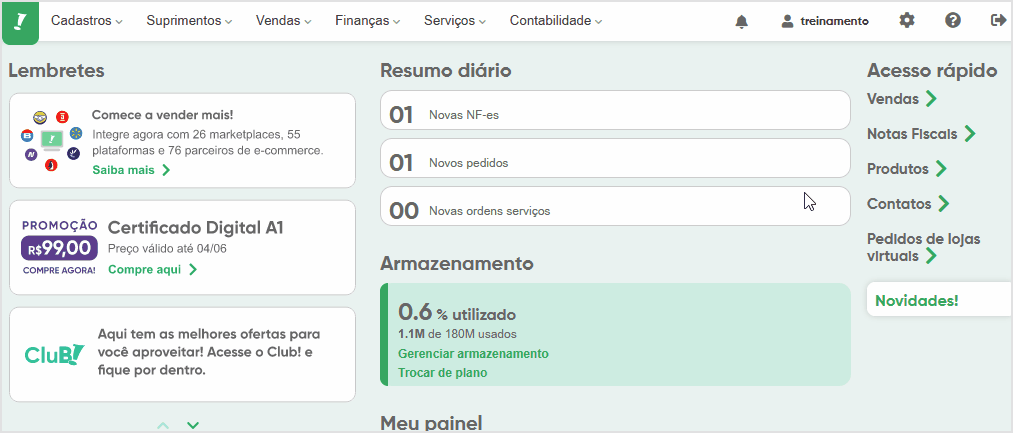Click the help question mark icon
Image resolution: width=1013 pixels, height=433 pixels.
(x=953, y=21)
